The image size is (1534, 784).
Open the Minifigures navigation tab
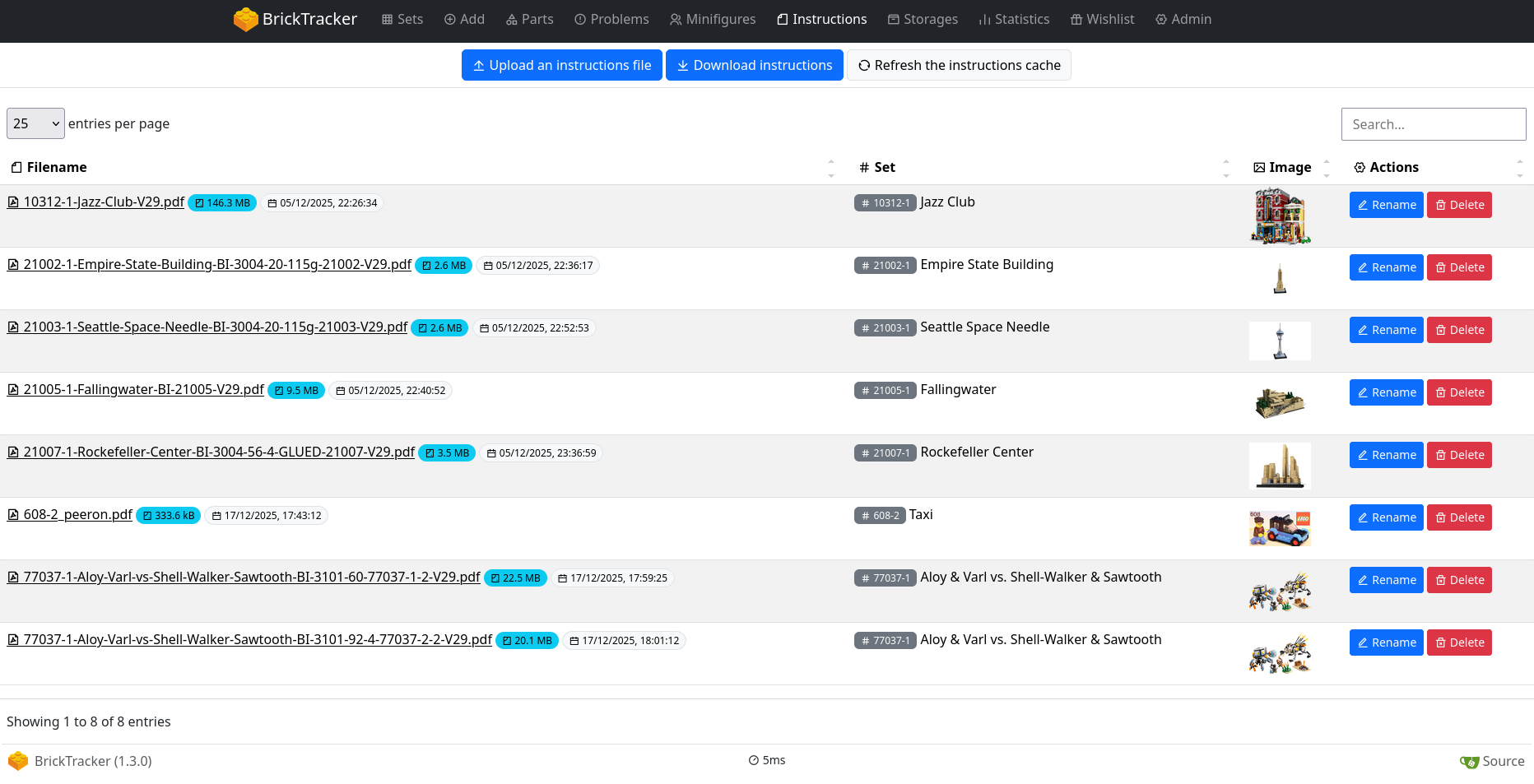[713, 20]
